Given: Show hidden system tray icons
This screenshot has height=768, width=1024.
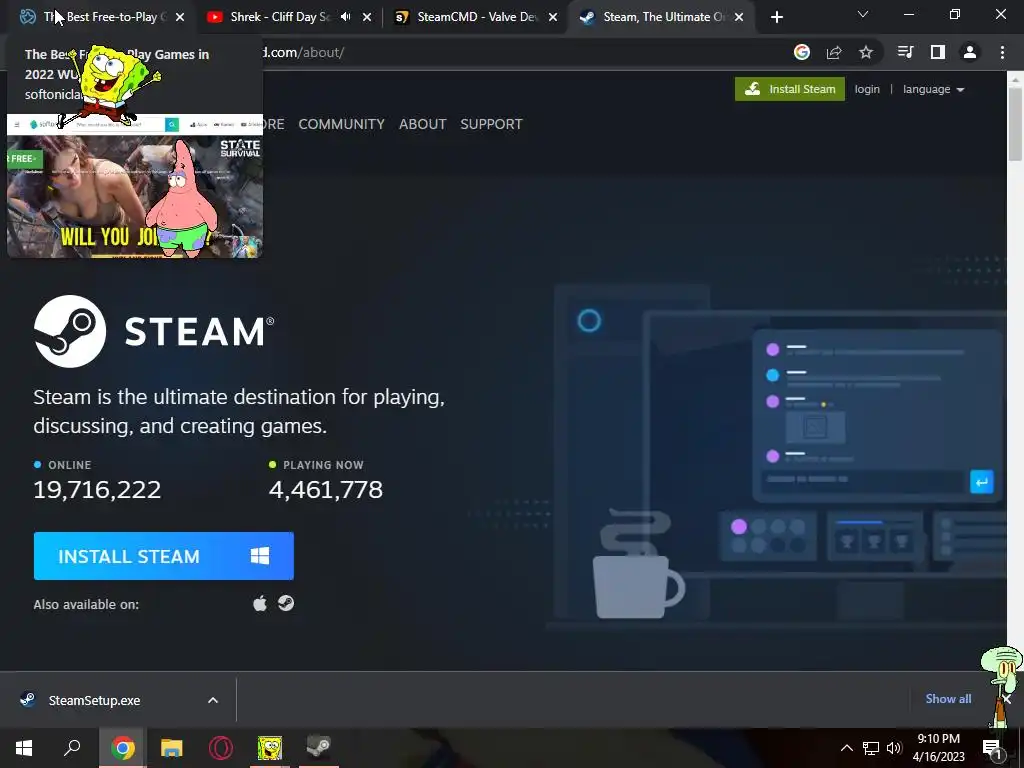Looking at the screenshot, I should coord(846,748).
